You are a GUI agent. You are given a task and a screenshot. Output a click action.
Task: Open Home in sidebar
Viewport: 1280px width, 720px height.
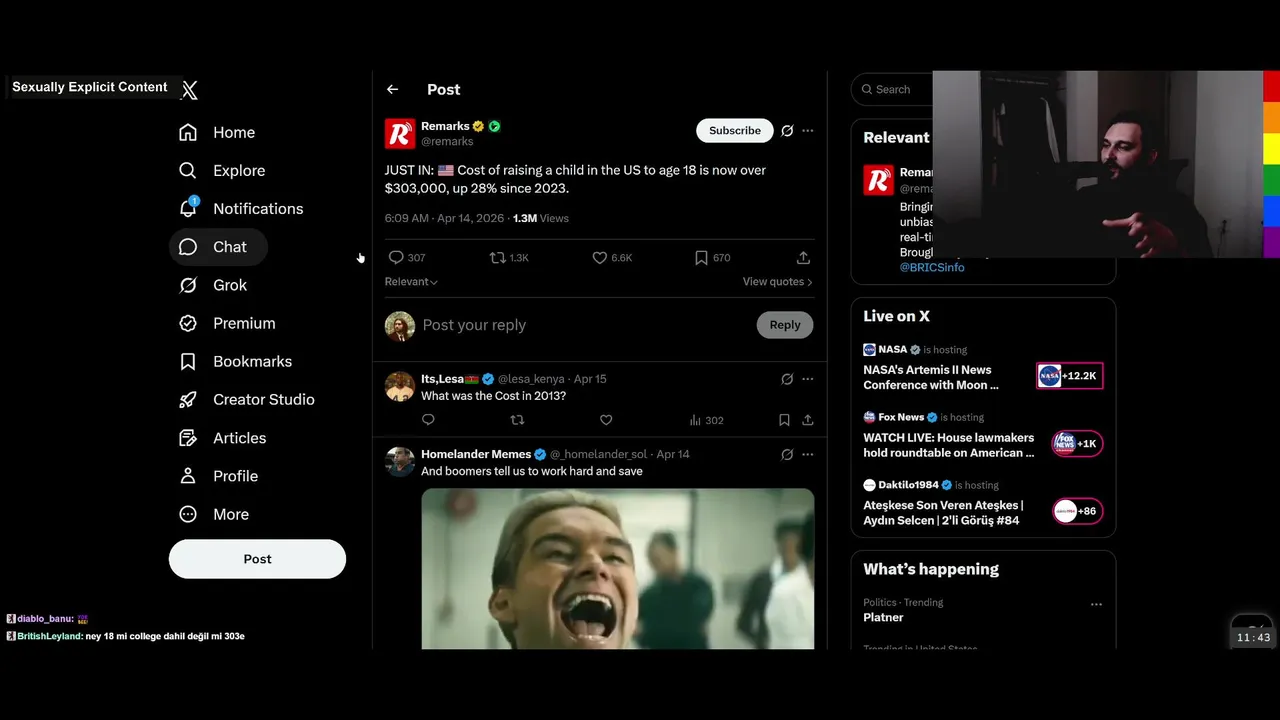coord(217,132)
